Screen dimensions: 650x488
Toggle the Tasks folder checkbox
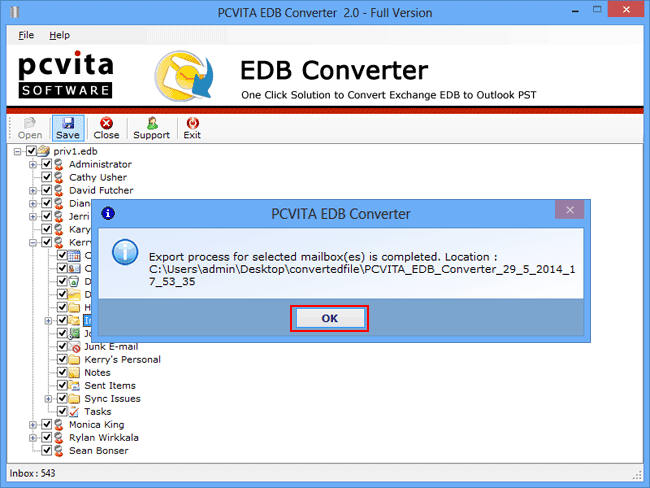62,411
